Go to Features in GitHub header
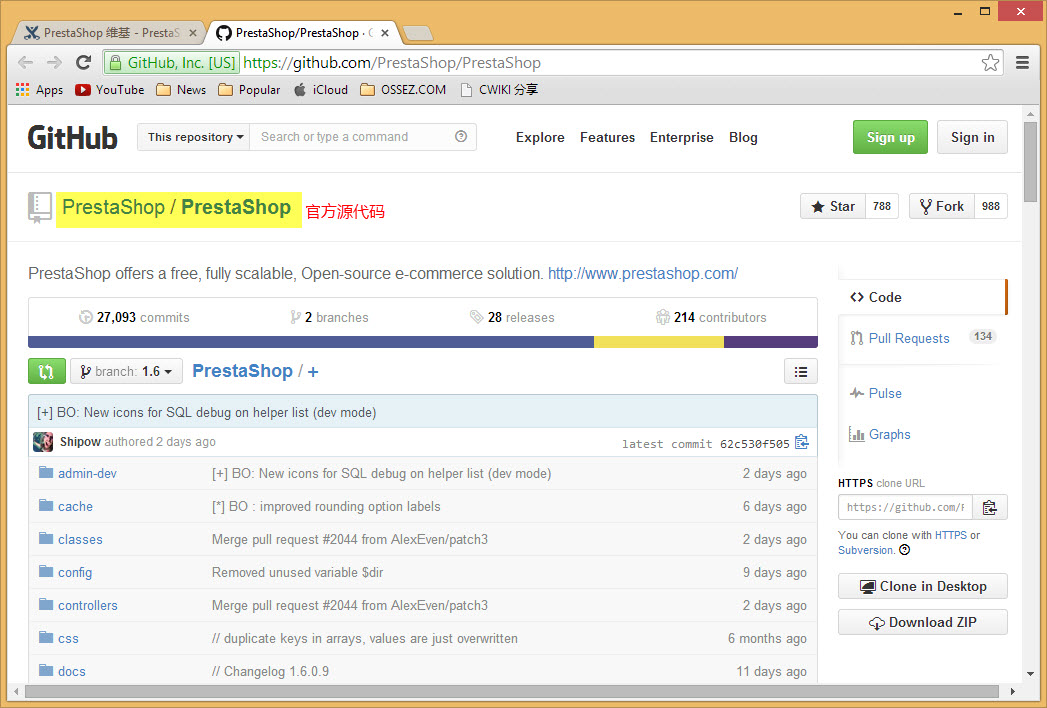The height and width of the screenshot is (708, 1047). [608, 137]
